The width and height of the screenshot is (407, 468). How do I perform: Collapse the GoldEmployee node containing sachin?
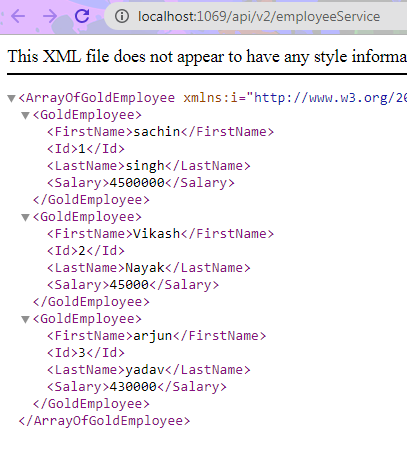coord(25,115)
